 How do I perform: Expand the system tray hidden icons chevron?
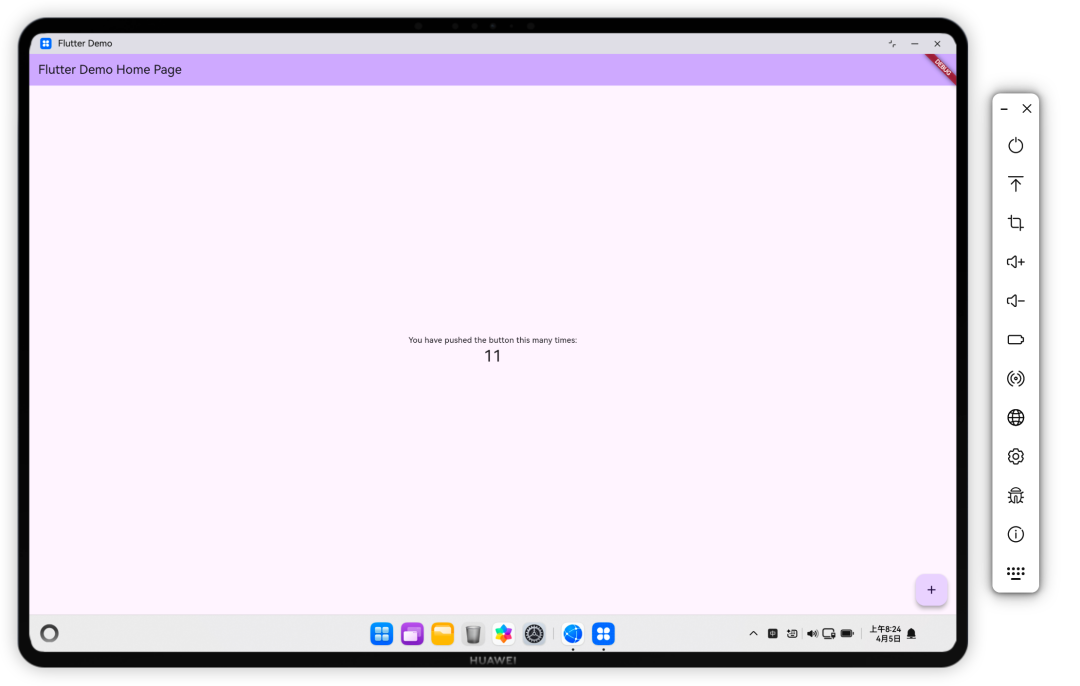click(x=753, y=633)
